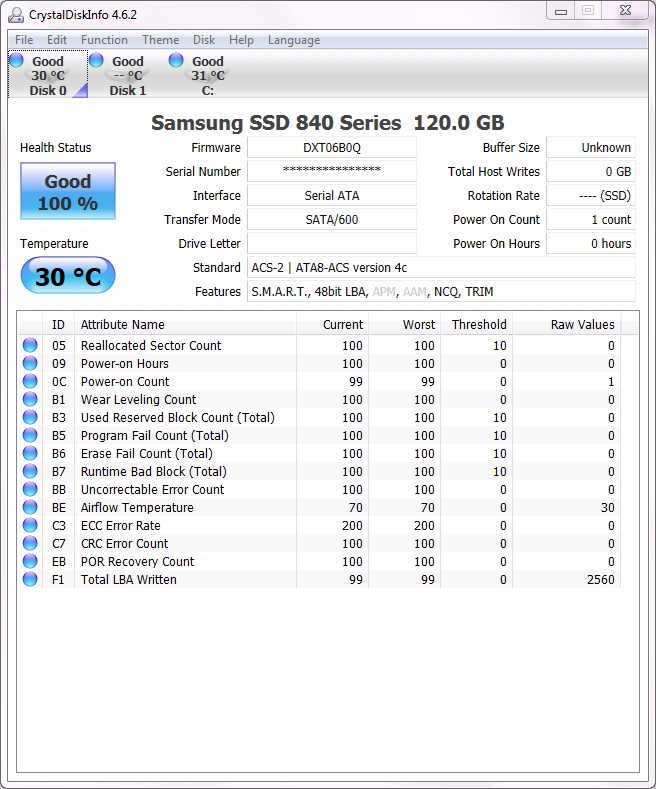Open the Function menu

coord(104,40)
